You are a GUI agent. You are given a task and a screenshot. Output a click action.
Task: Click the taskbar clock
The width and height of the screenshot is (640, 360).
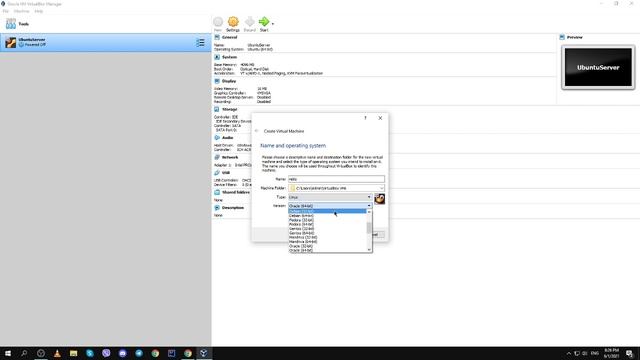(611, 353)
